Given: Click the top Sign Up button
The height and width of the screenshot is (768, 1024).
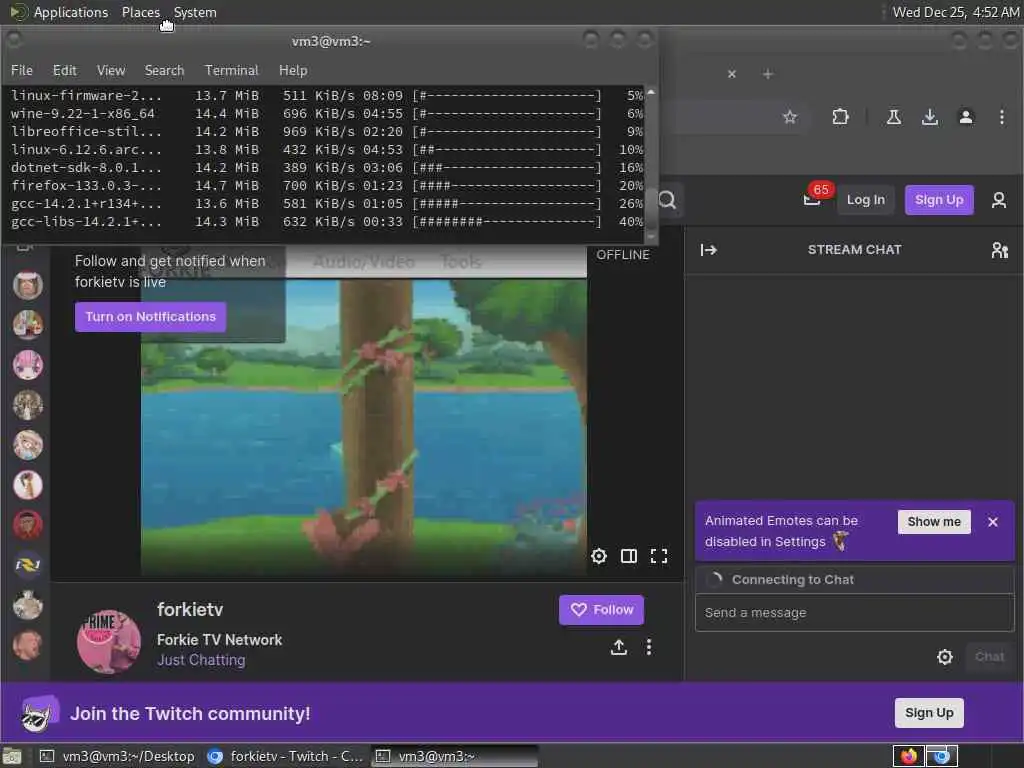Looking at the screenshot, I should (x=938, y=199).
